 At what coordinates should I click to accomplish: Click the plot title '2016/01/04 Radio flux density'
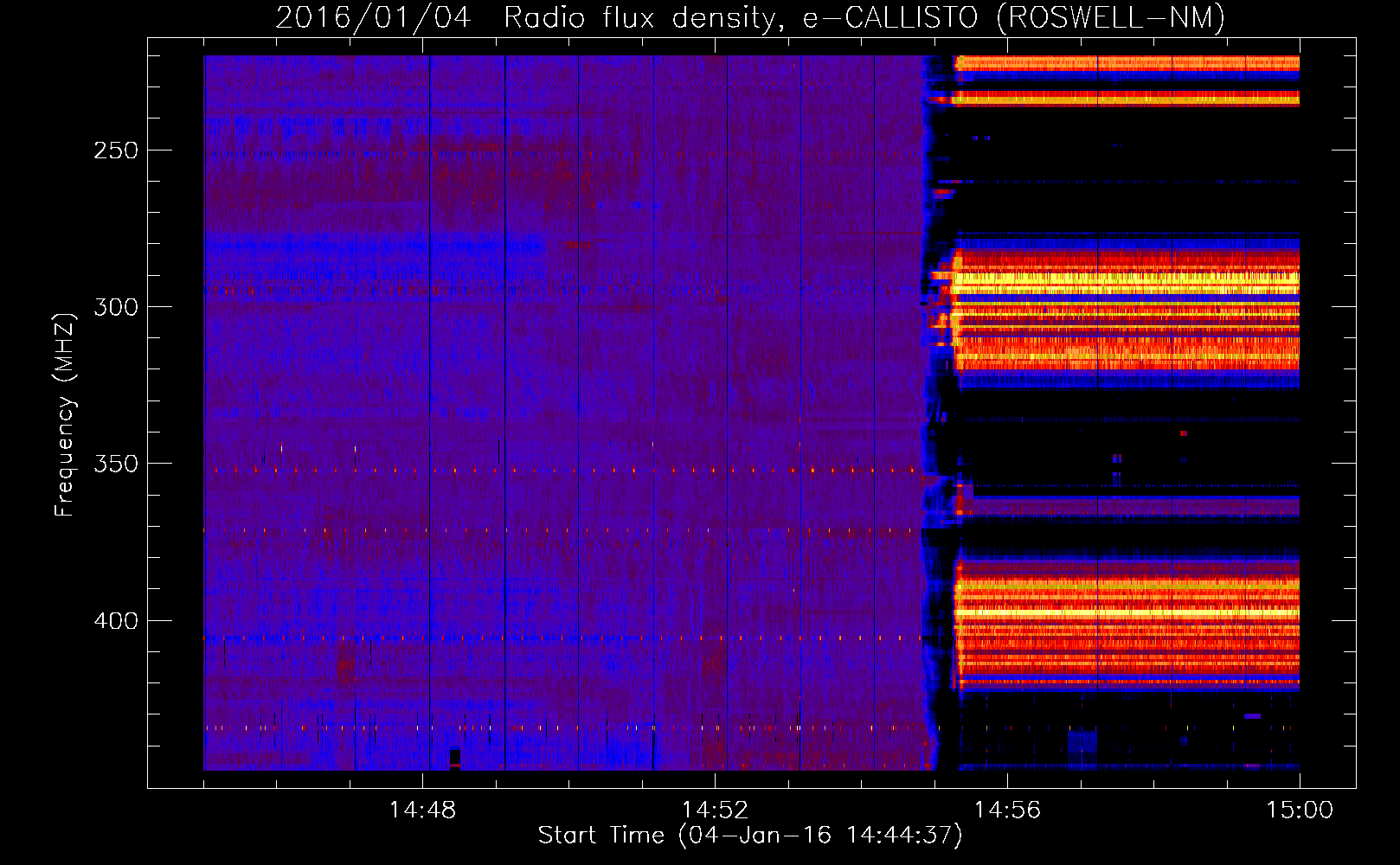coord(530,17)
